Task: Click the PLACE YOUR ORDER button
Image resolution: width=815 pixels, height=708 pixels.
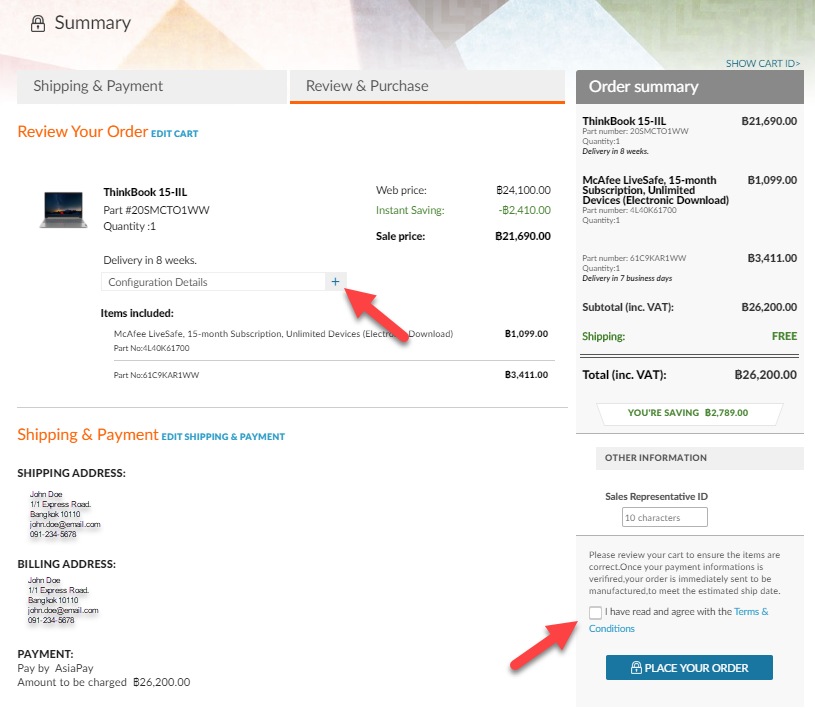Action: point(689,667)
